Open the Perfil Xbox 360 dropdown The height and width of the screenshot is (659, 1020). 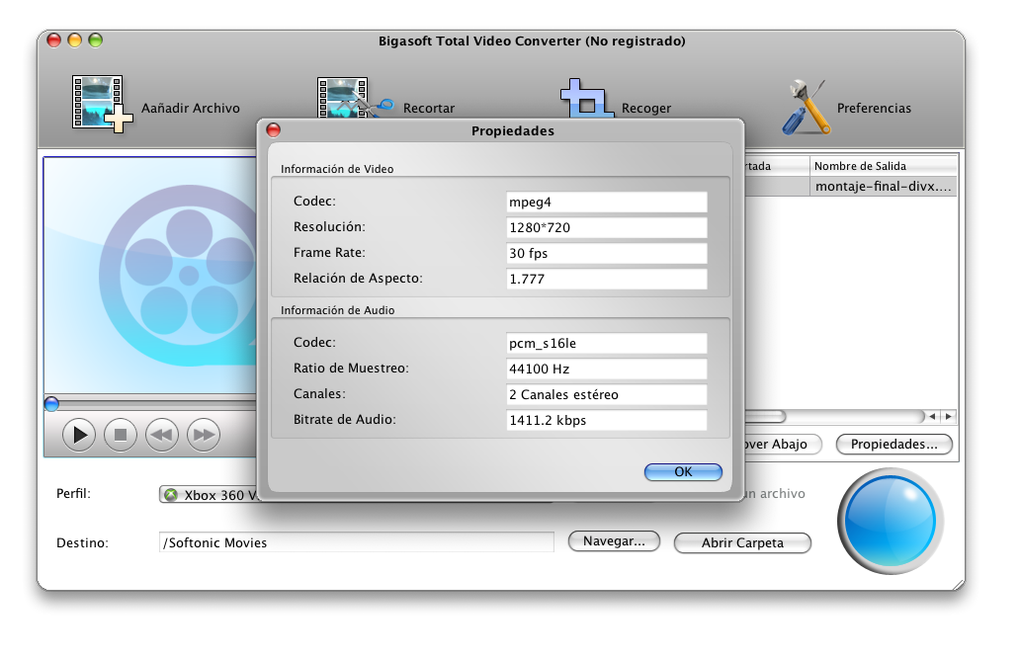pyautogui.click(x=209, y=494)
